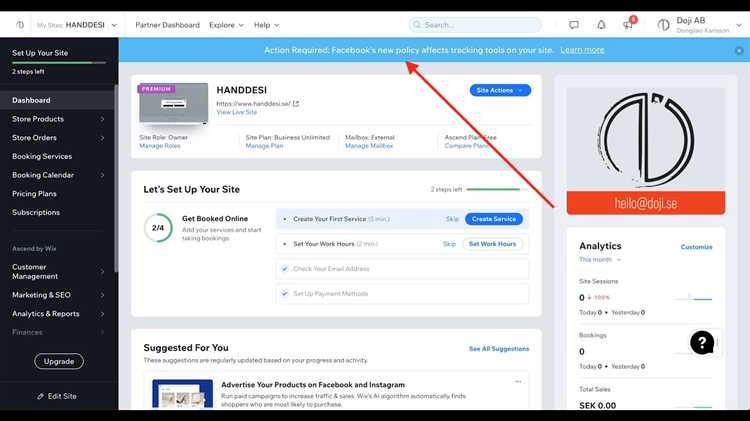
Task: Click the Doji logo image with hello@doji.se
Action: 646,151
